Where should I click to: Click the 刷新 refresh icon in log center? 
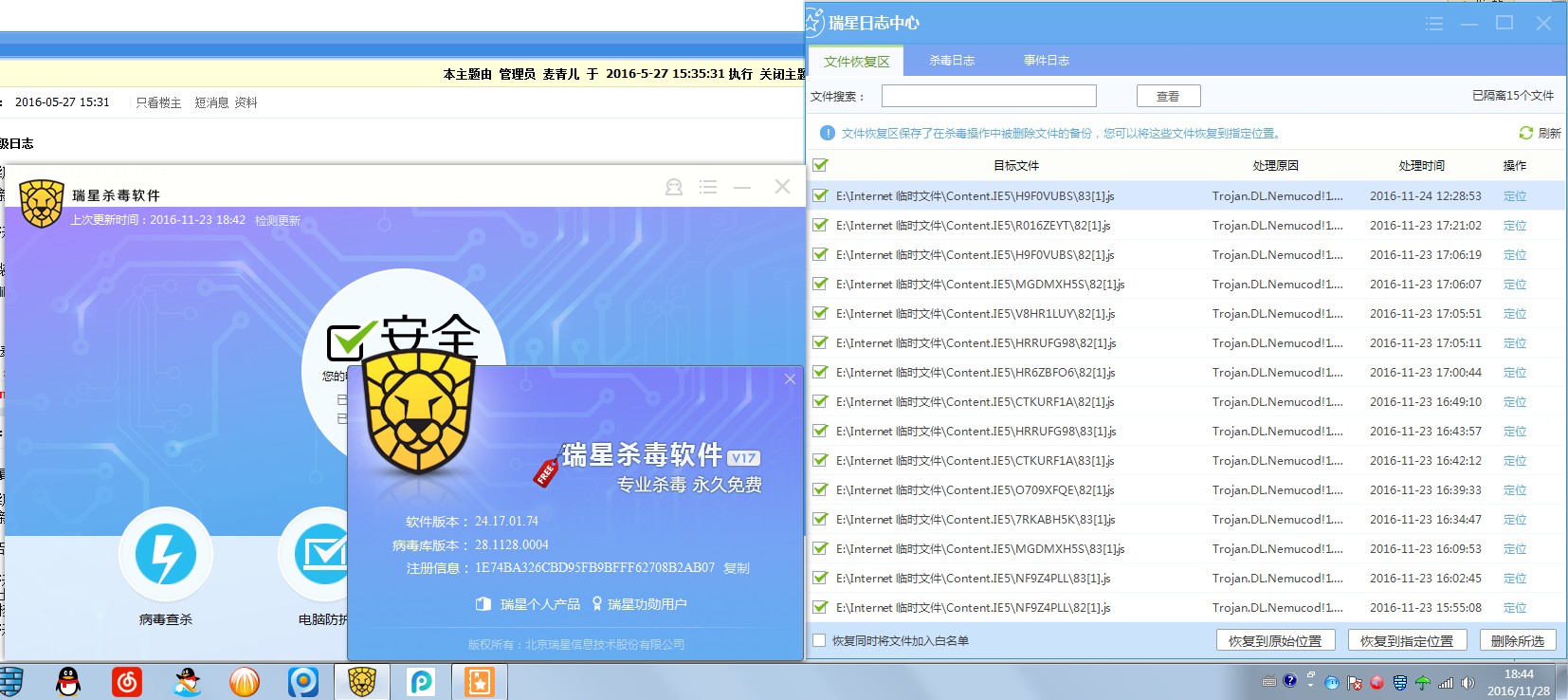(1525, 133)
